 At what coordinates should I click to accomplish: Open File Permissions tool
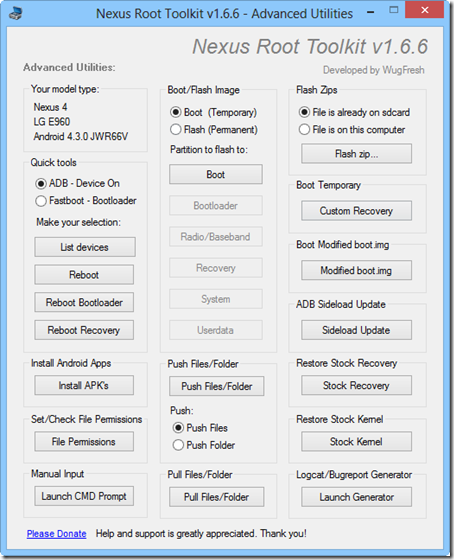(x=84, y=442)
